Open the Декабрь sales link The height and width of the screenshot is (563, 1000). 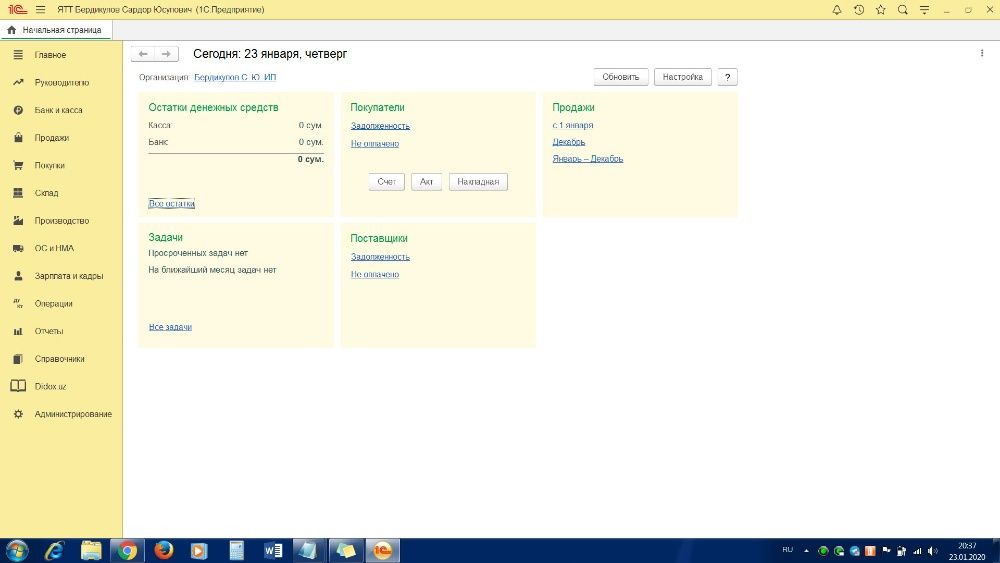(569, 142)
